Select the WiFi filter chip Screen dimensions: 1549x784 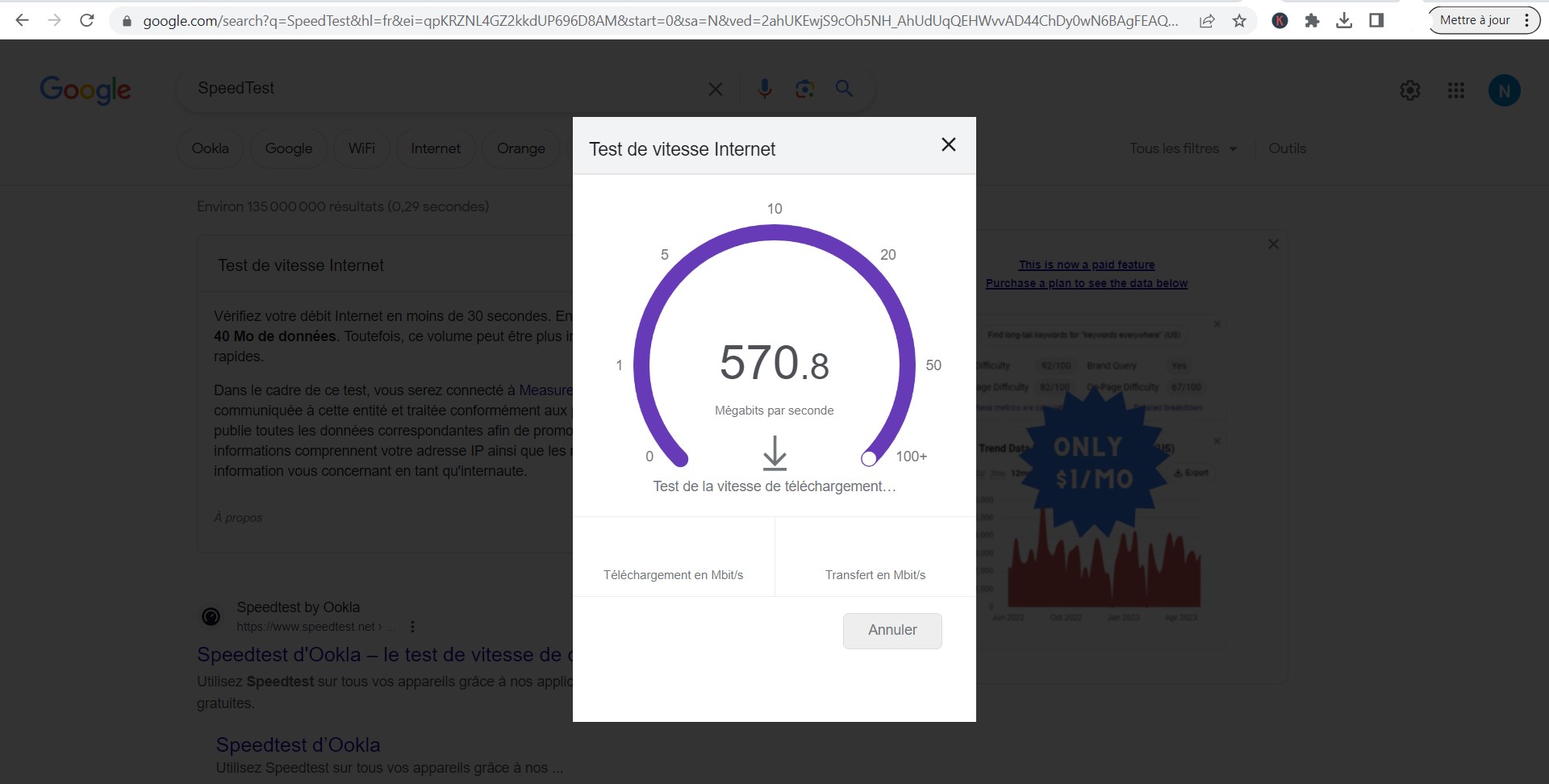(x=361, y=148)
